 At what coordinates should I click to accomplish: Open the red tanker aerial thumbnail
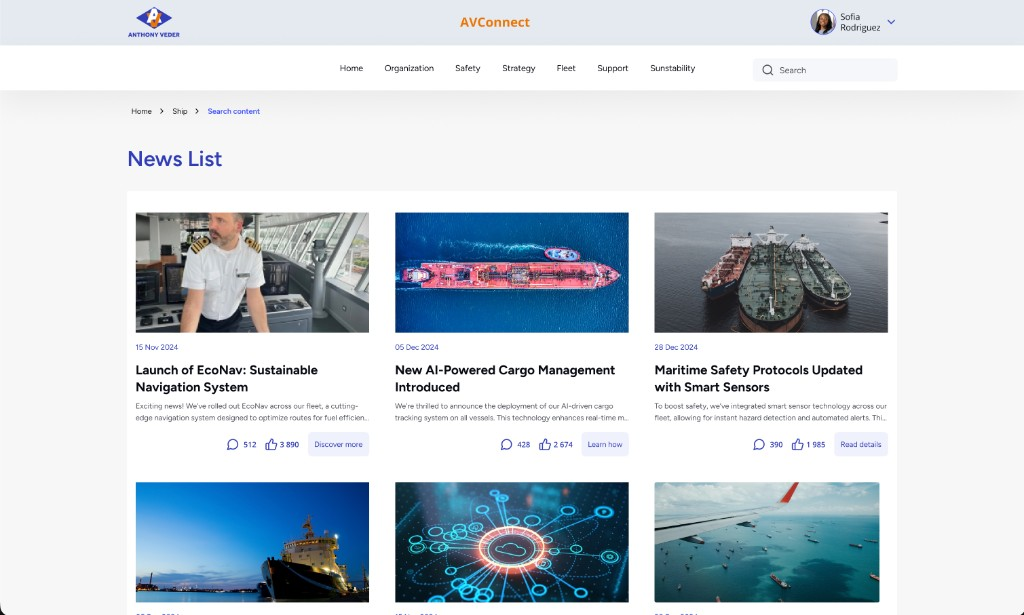tap(512, 272)
